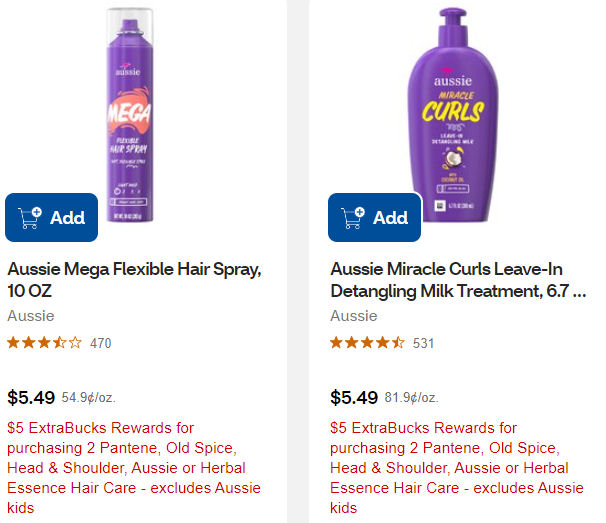Click Aussie brand name under Miracle Curls
Image resolution: width=606 pixels, height=523 pixels.
pyautogui.click(x=354, y=316)
